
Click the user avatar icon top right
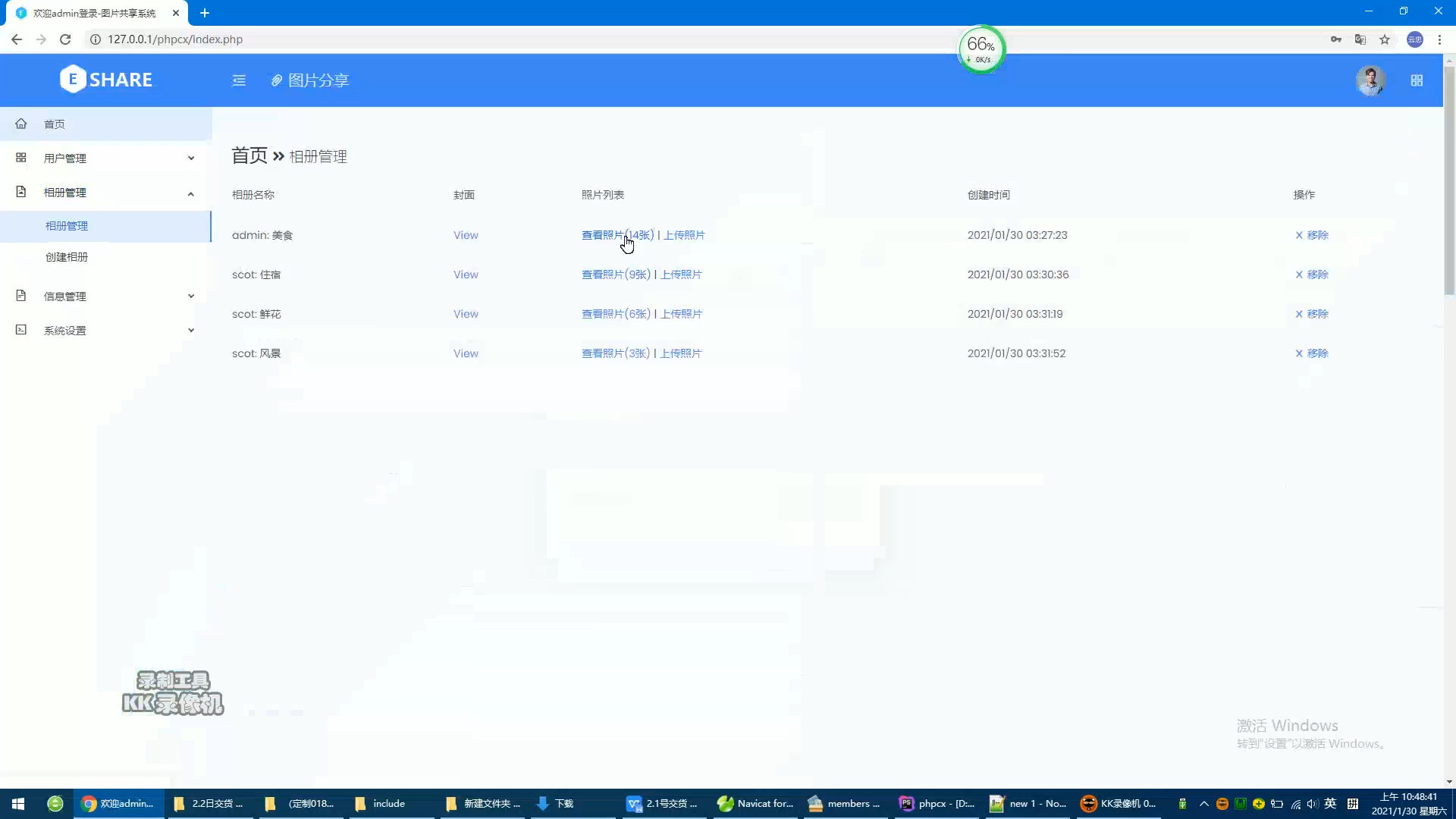click(1370, 80)
